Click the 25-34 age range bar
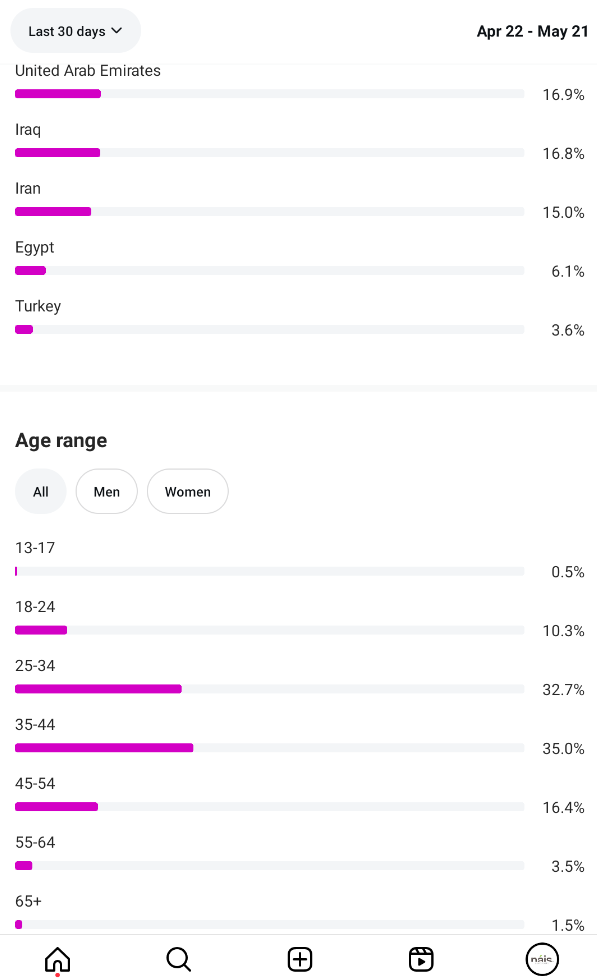 pyautogui.click(x=269, y=689)
